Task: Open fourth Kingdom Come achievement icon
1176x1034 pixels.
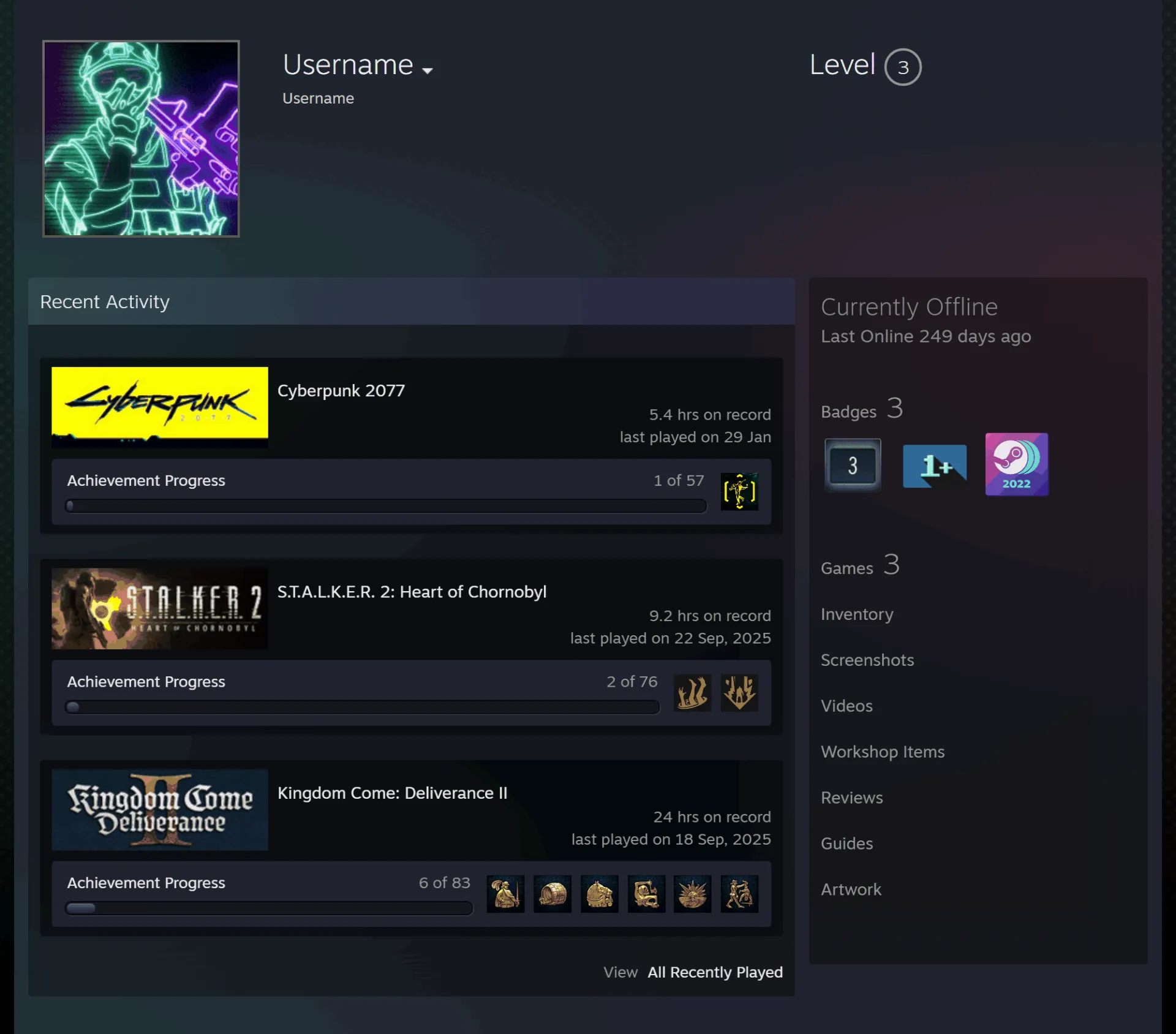Action: coord(646,894)
